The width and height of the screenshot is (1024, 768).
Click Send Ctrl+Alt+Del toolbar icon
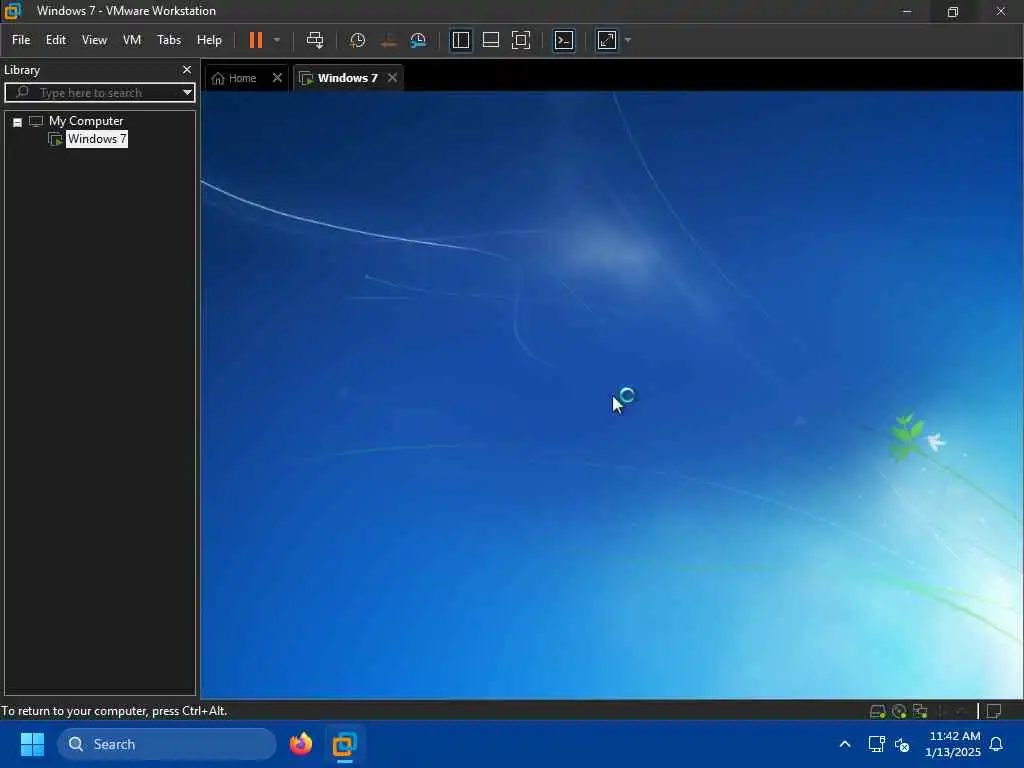315,40
